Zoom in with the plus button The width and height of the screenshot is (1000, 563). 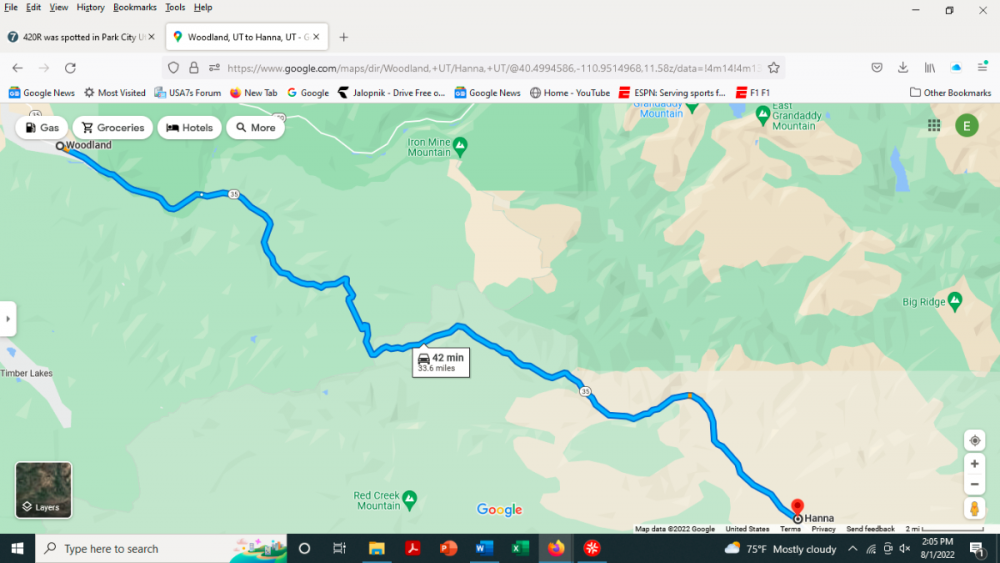(x=974, y=464)
